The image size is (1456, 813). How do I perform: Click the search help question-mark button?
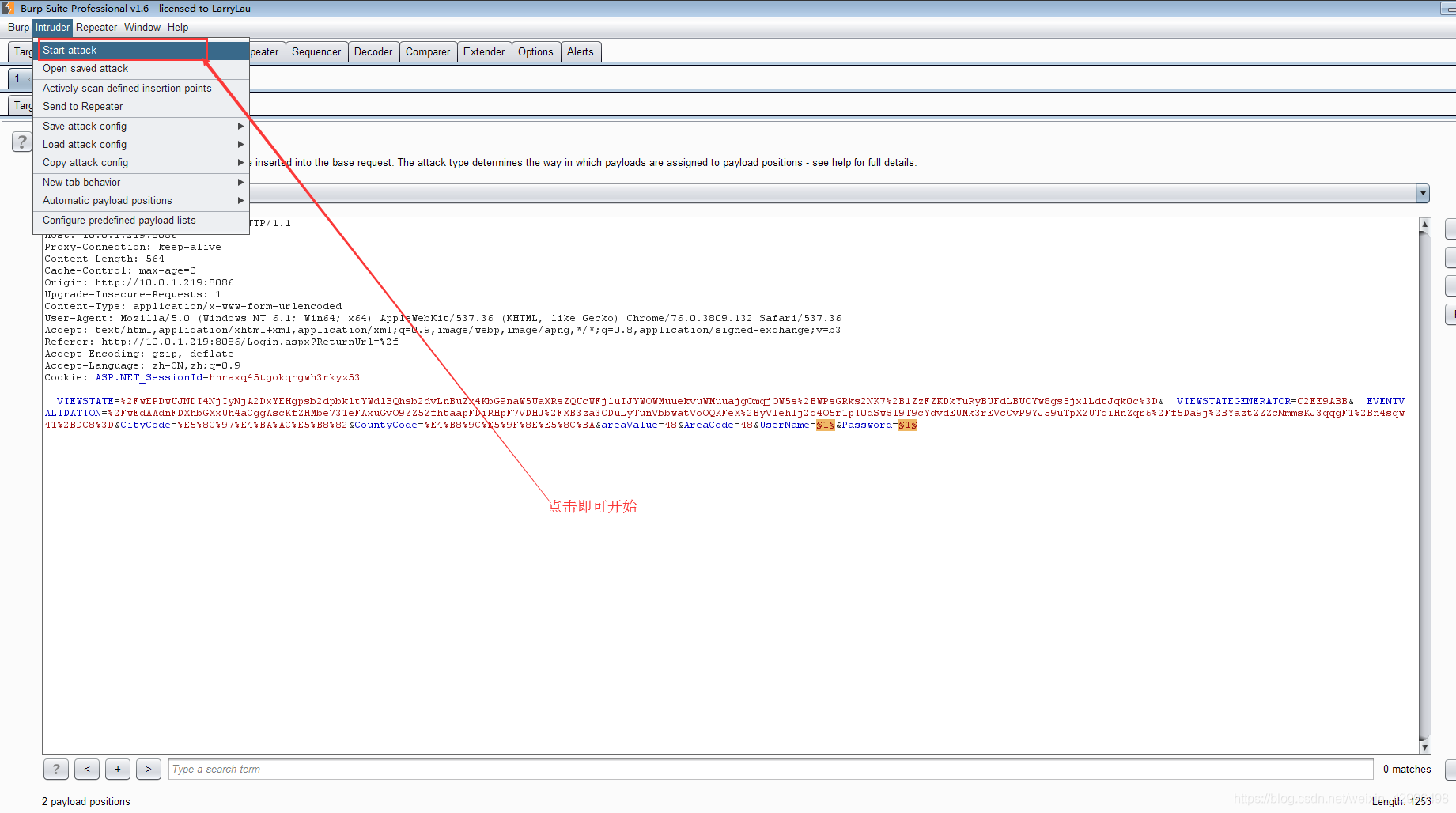[x=55, y=769]
